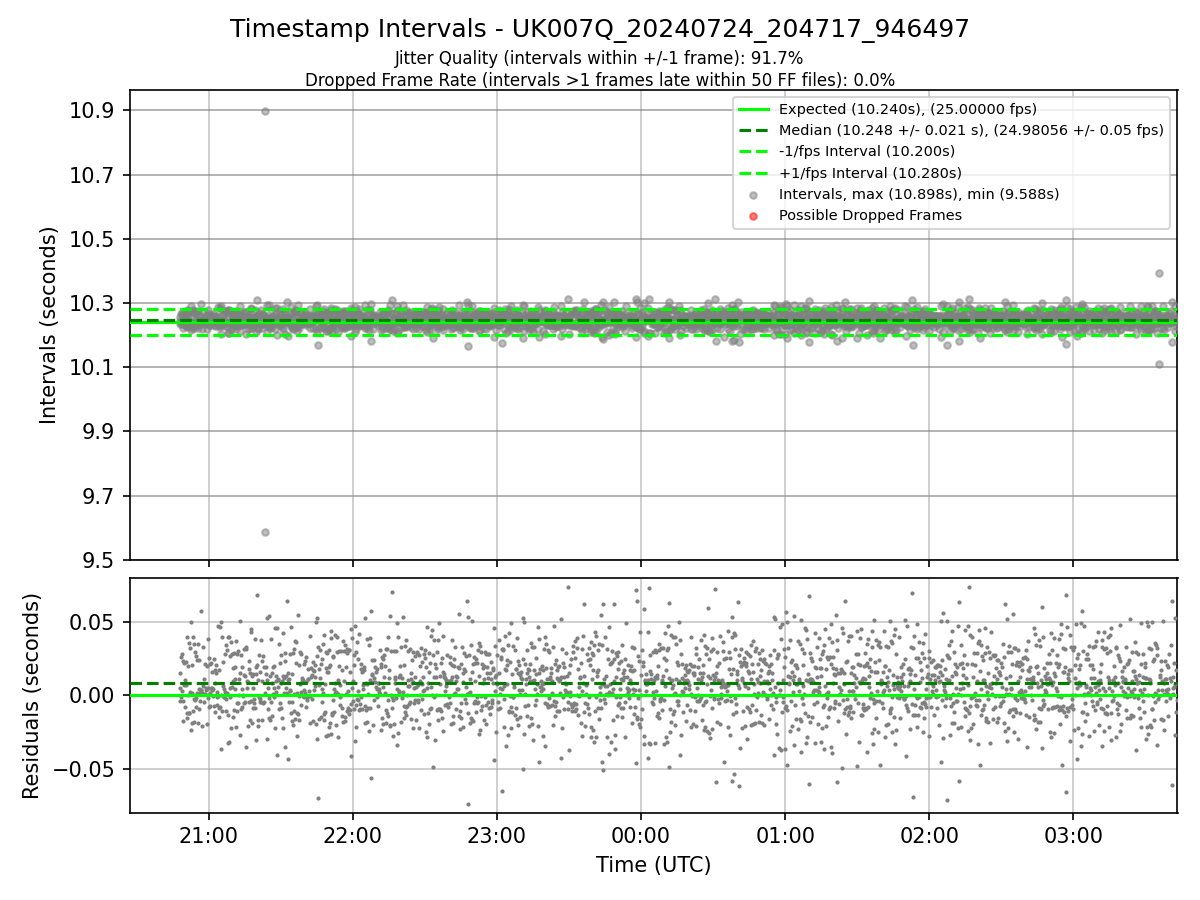Click the 21:00 tick label
The image size is (1200, 900).
coord(208,833)
